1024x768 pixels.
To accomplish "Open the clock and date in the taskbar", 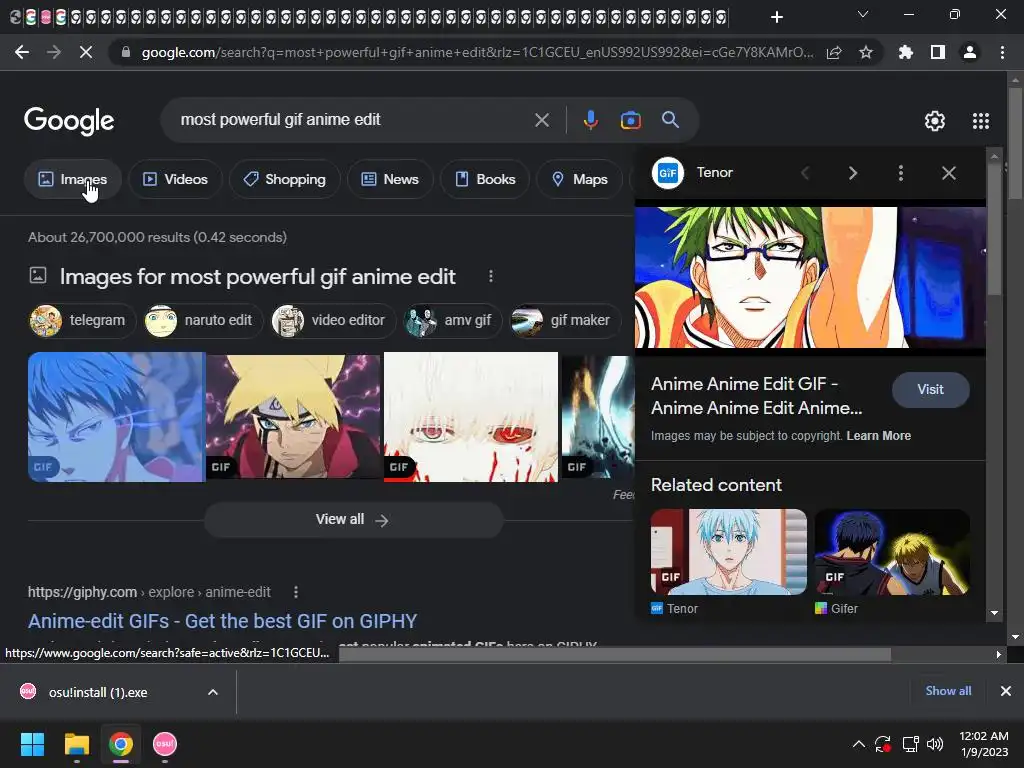I will pyautogui.click(x=984, y=744).
